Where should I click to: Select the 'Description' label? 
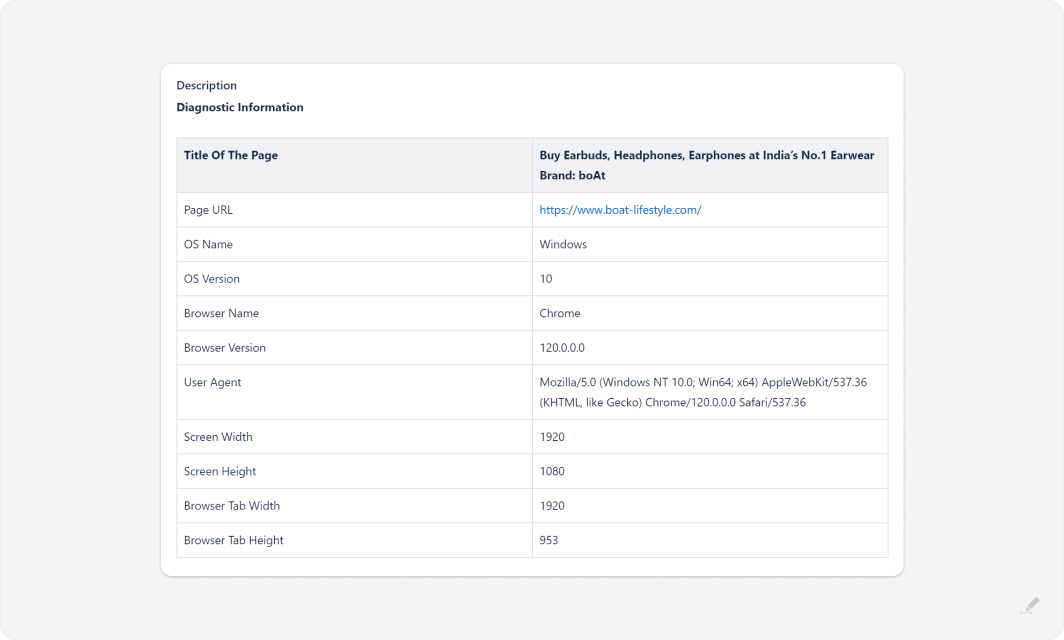click(206, 86)
